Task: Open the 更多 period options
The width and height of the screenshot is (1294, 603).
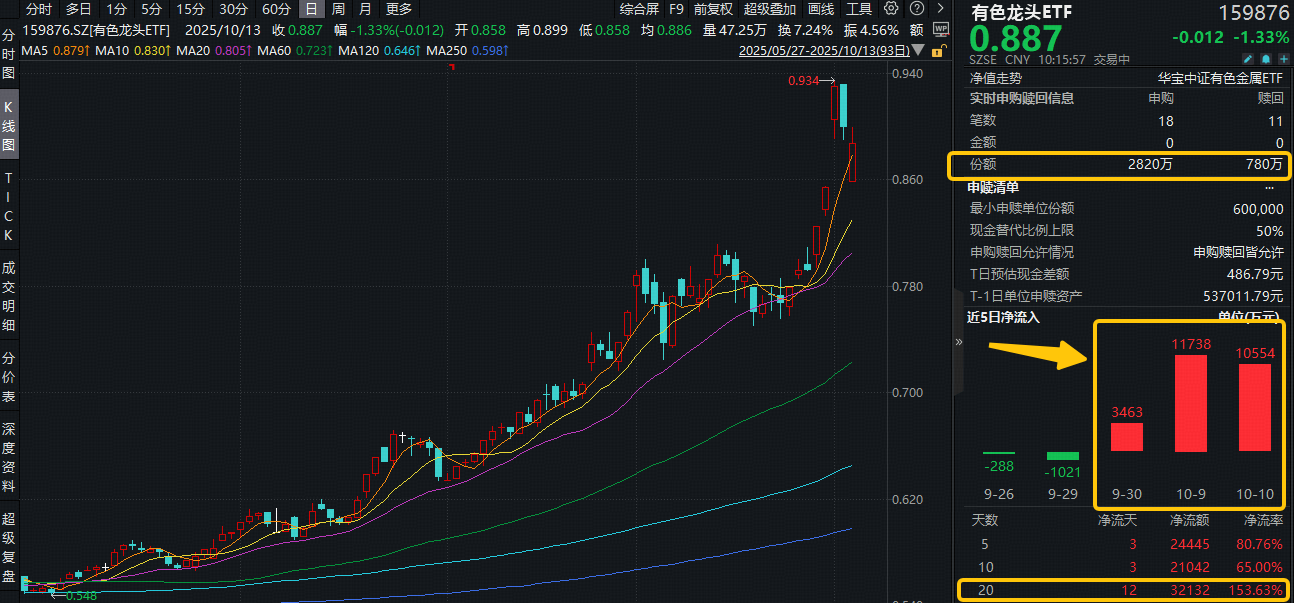Action: (x=398, y=9)
